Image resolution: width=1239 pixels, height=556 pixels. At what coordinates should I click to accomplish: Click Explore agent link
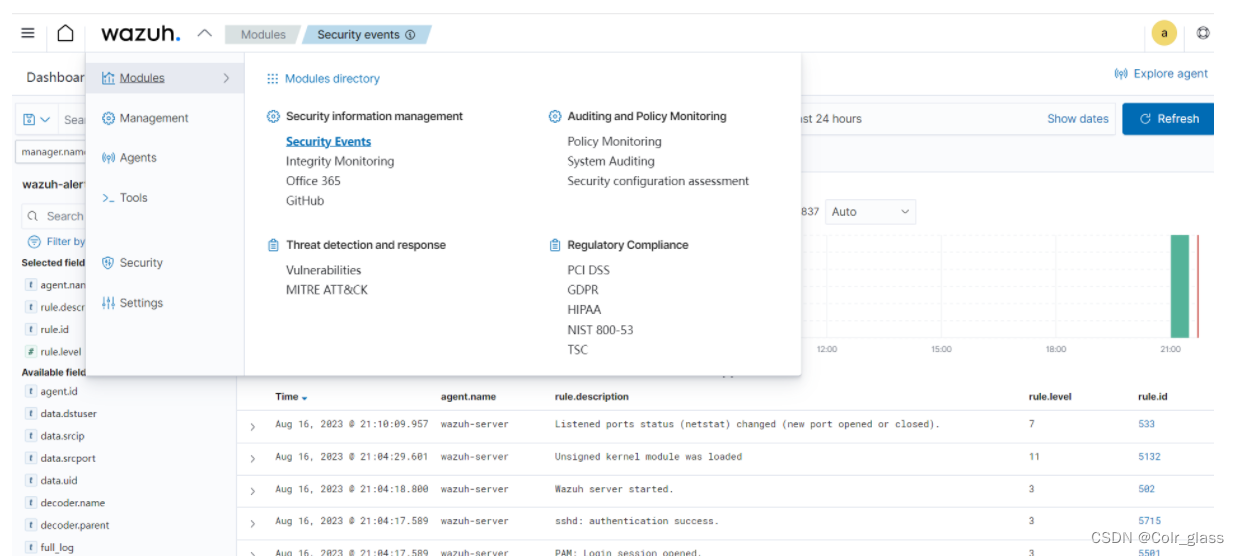point(1161,74)
